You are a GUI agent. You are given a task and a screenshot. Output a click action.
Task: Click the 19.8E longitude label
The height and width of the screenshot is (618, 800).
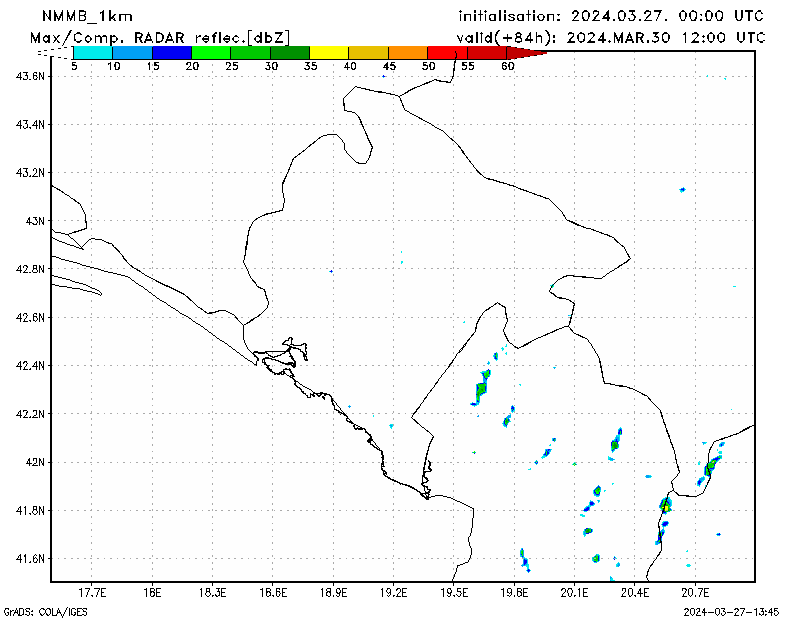click(x=514, y=593)
